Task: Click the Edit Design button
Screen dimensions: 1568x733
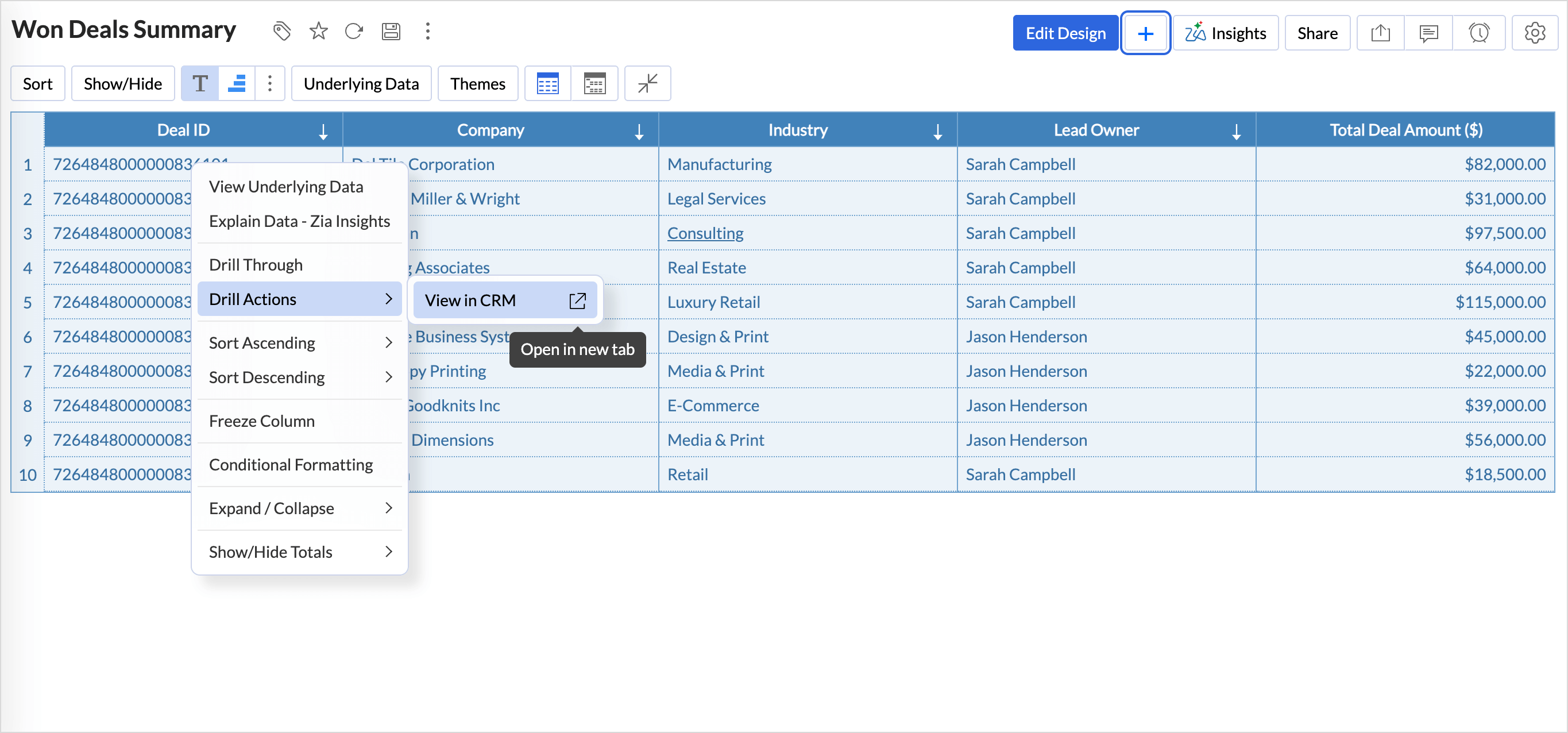Action: tap(1065, 33)
